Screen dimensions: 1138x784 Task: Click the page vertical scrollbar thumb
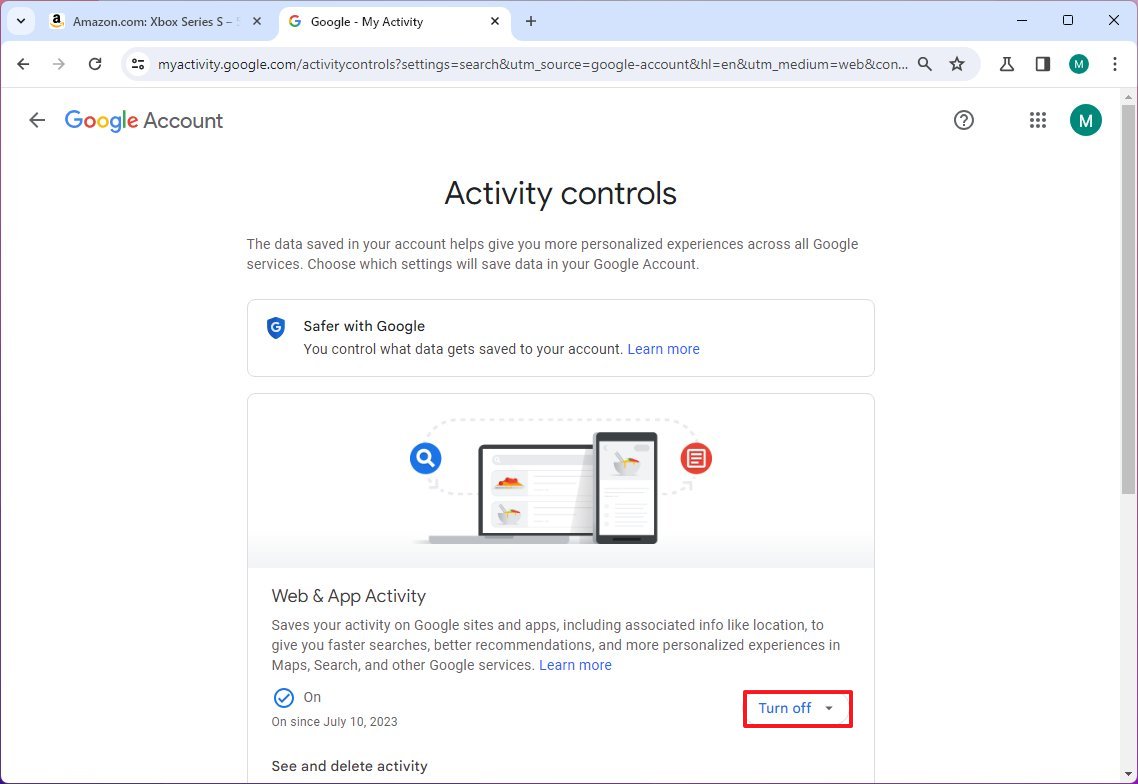1128,299
